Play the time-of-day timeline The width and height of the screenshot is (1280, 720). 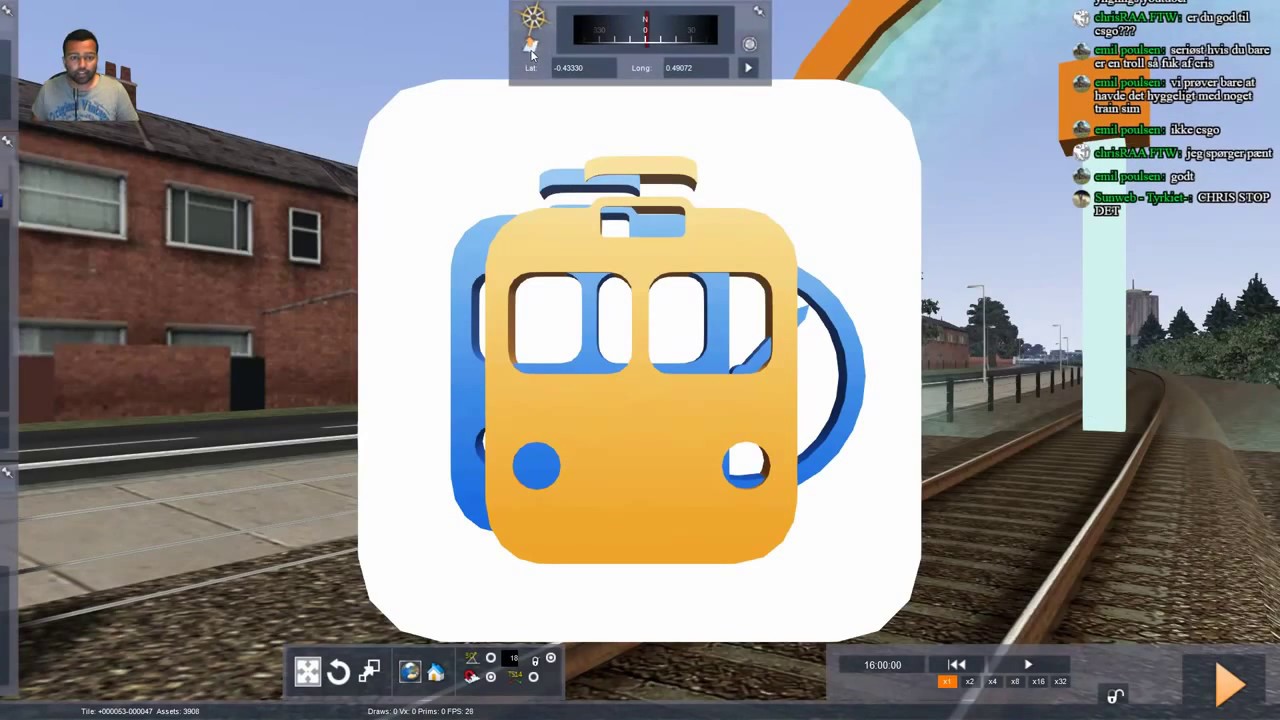pyautogui.click(x=1028, y=665)
